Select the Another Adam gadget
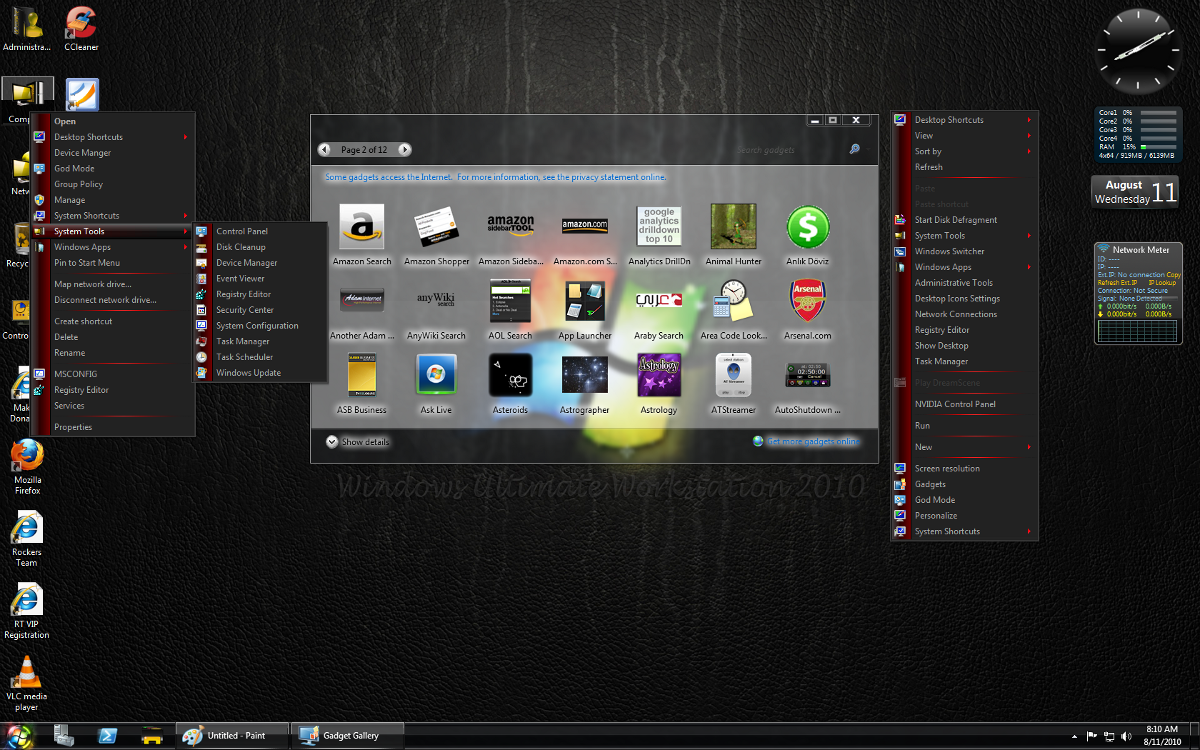This screenshot has height=750, width=1200. (x=361, y=300)
